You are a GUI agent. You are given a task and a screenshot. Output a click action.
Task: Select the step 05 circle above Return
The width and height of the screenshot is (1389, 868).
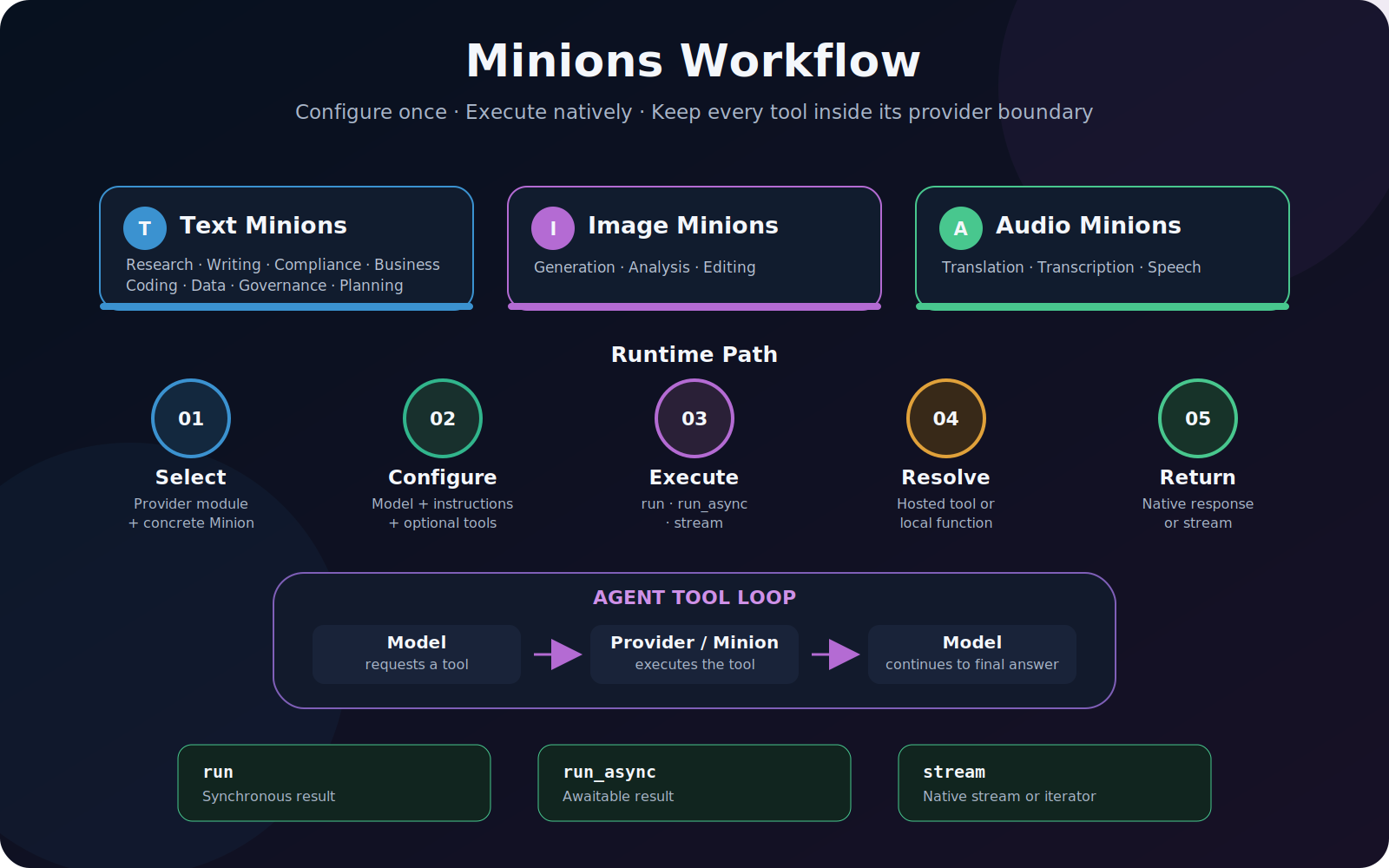point(1198,418)
